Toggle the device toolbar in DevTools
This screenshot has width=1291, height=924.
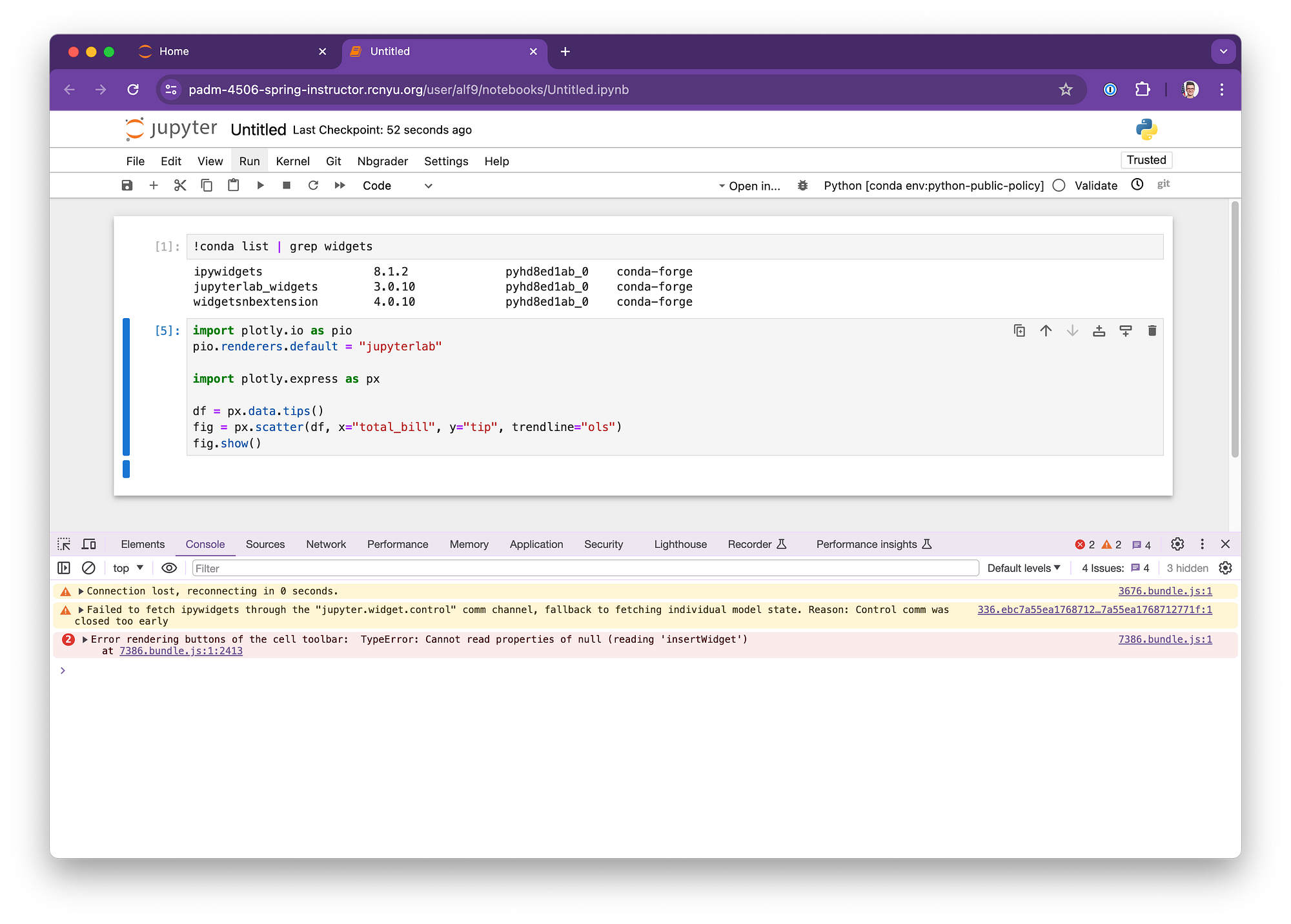(x=89, y=544)
